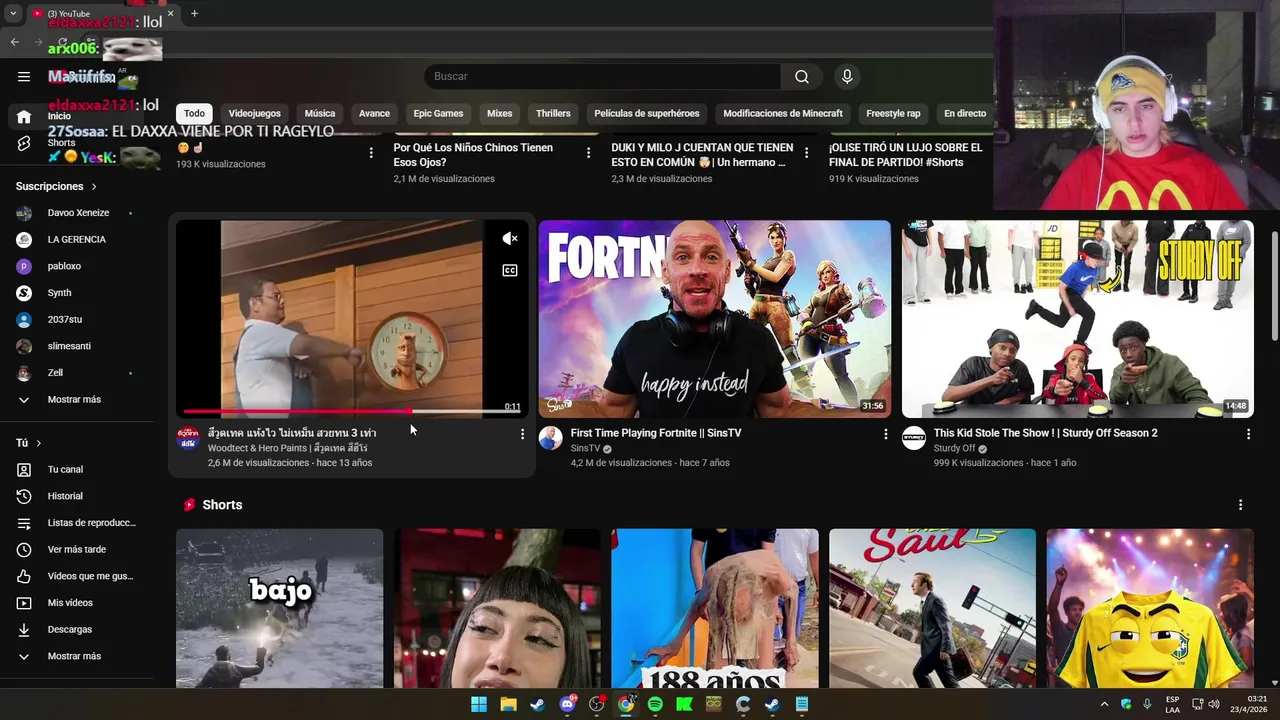The height and width of the screenshot is (720, 1280).
Task: Open options for First Time Playing Fortnite
Action: tap(885, 434)
